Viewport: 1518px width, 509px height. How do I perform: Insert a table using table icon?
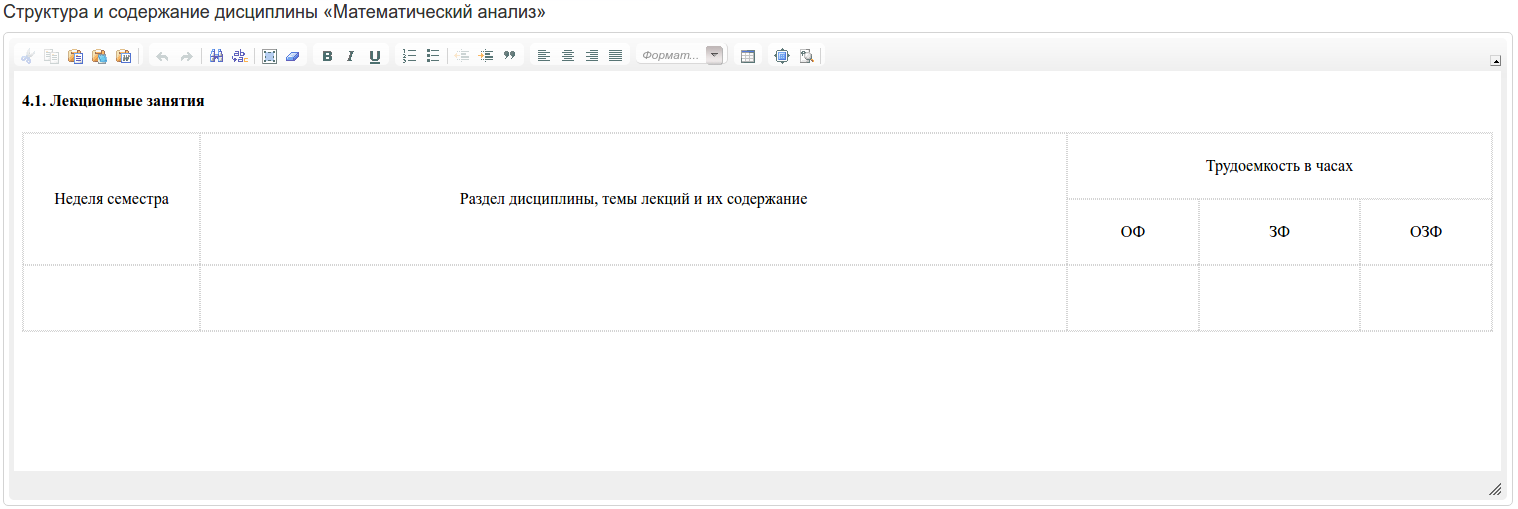(747, 56)
